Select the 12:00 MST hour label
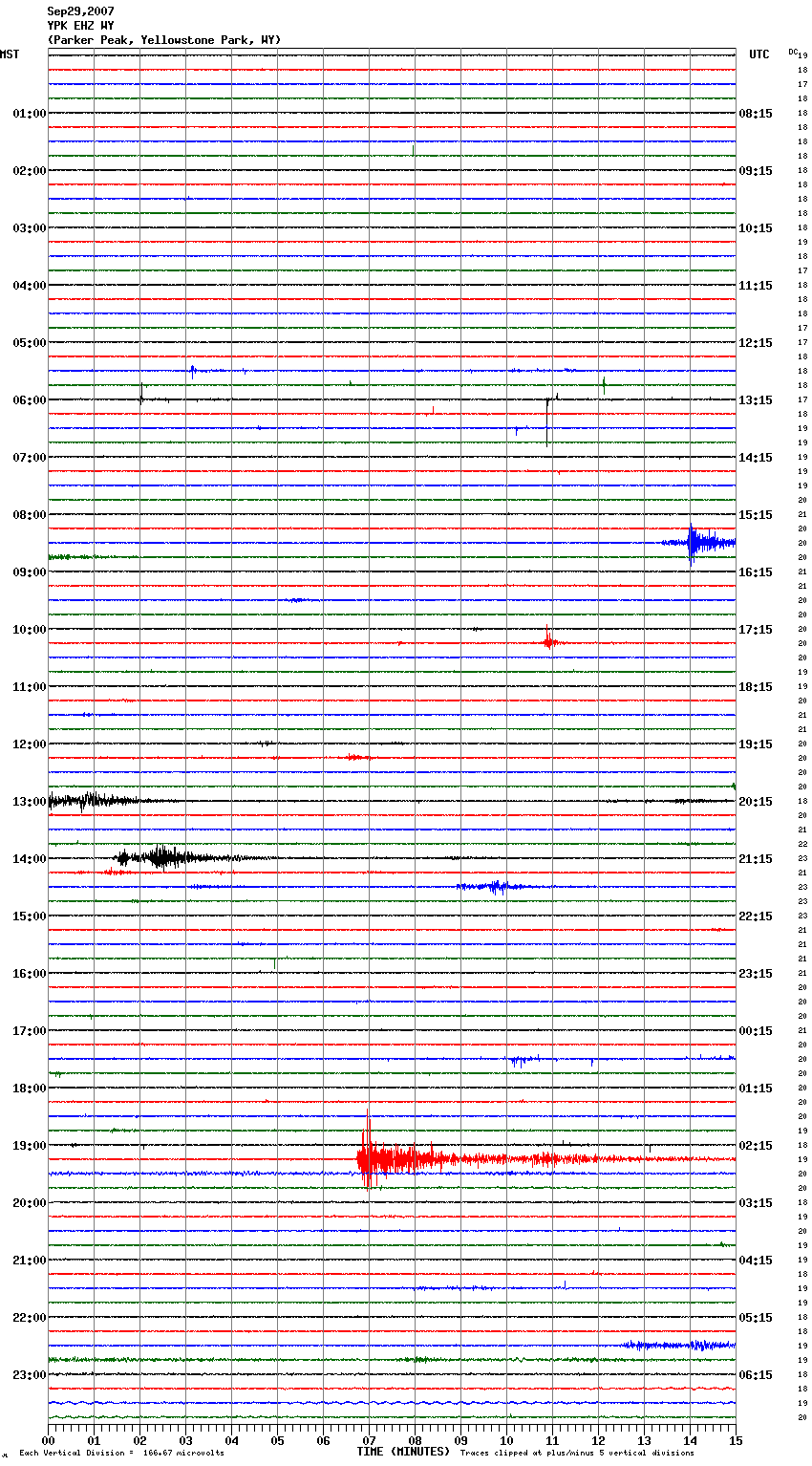The width and height of the screenshot is (812, 1466). point(30,744)
